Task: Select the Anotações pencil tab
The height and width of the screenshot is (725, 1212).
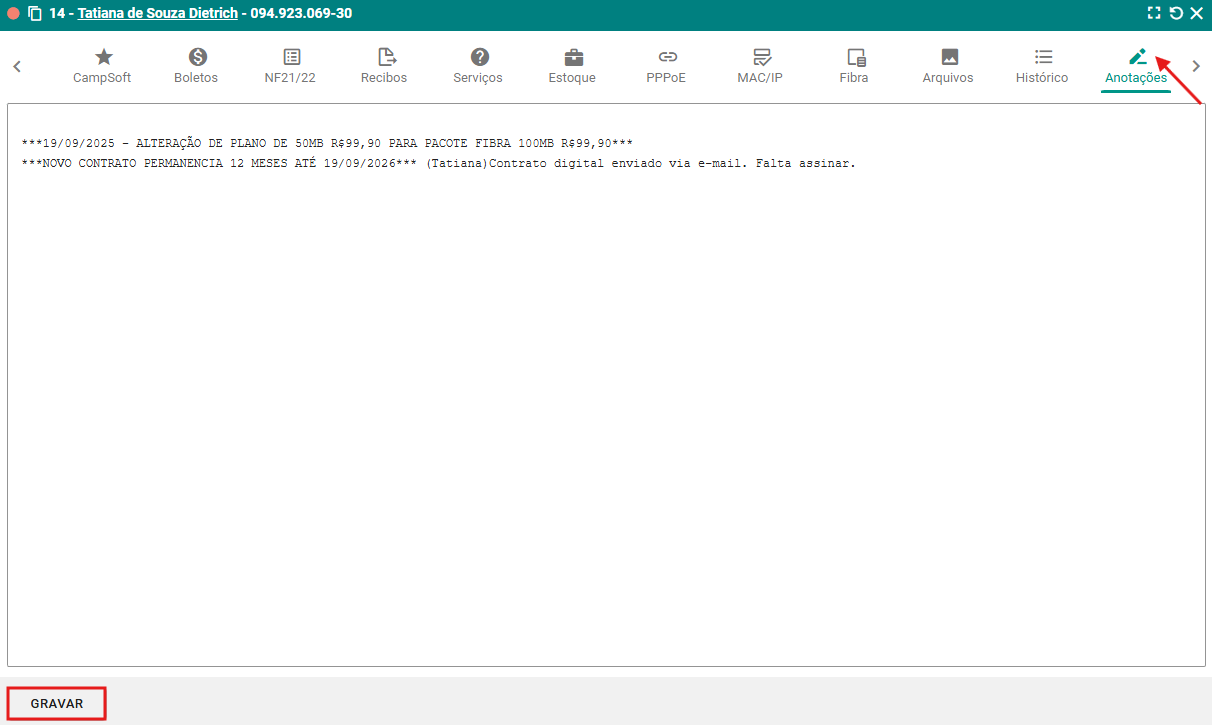Action: (1136, 57)
